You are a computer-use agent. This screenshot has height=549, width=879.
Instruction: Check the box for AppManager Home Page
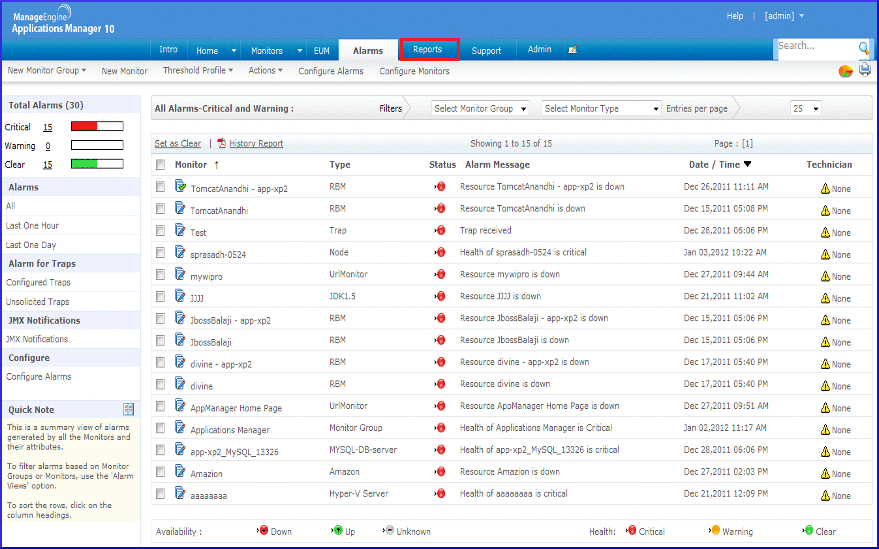pyautogui.click(x=160, y=405)
